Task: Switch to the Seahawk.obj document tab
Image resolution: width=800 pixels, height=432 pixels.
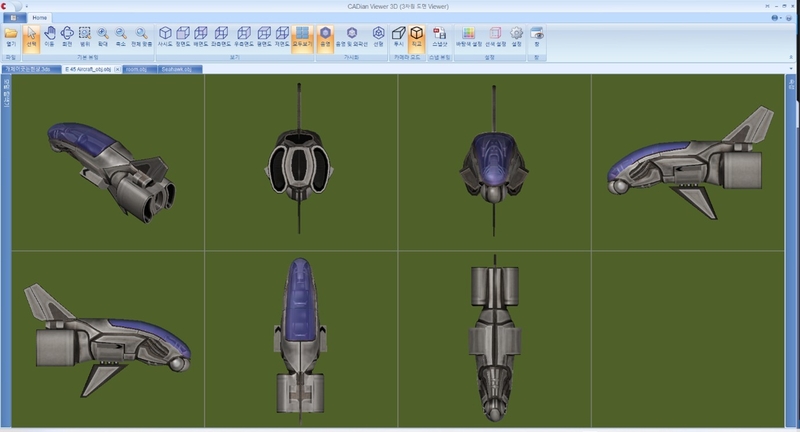Action: tap(179, 70)
